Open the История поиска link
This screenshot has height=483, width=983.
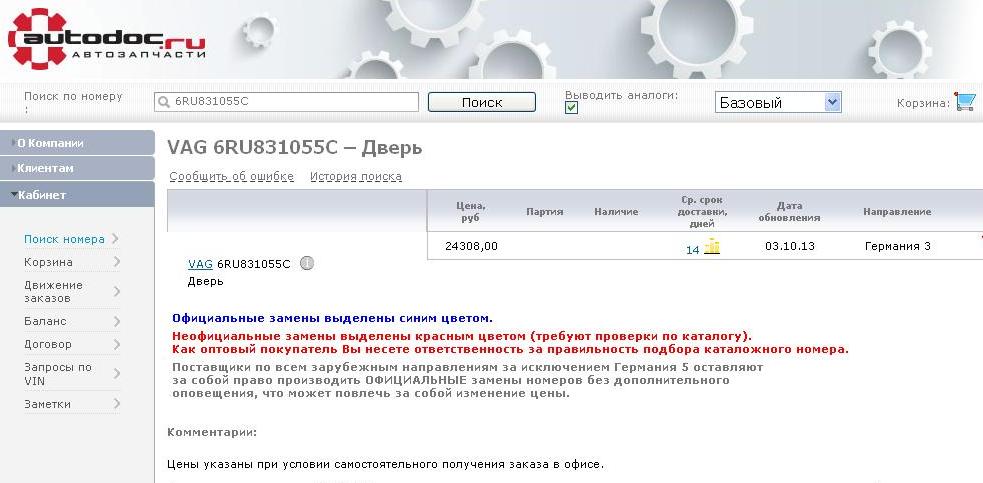pyautogui.click(x=355, y=177)
